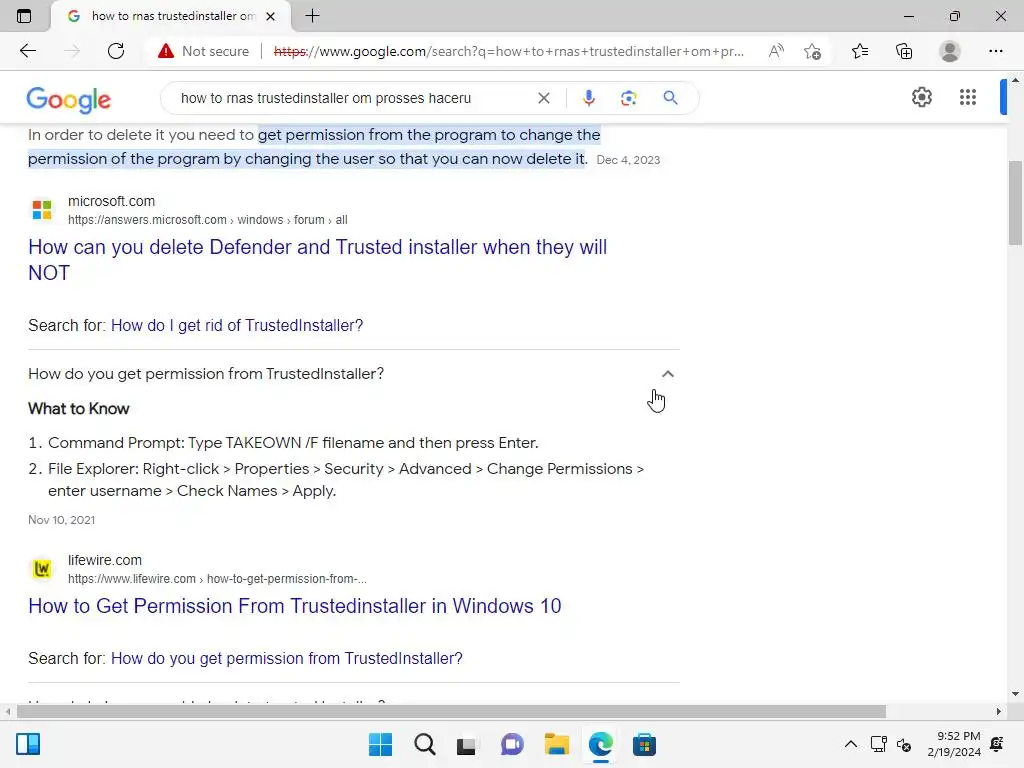Image resolution: width=1024 pixels, height=768 pixels.
Task: Open Edge Settings and more menu
Action: click(995, 51)
